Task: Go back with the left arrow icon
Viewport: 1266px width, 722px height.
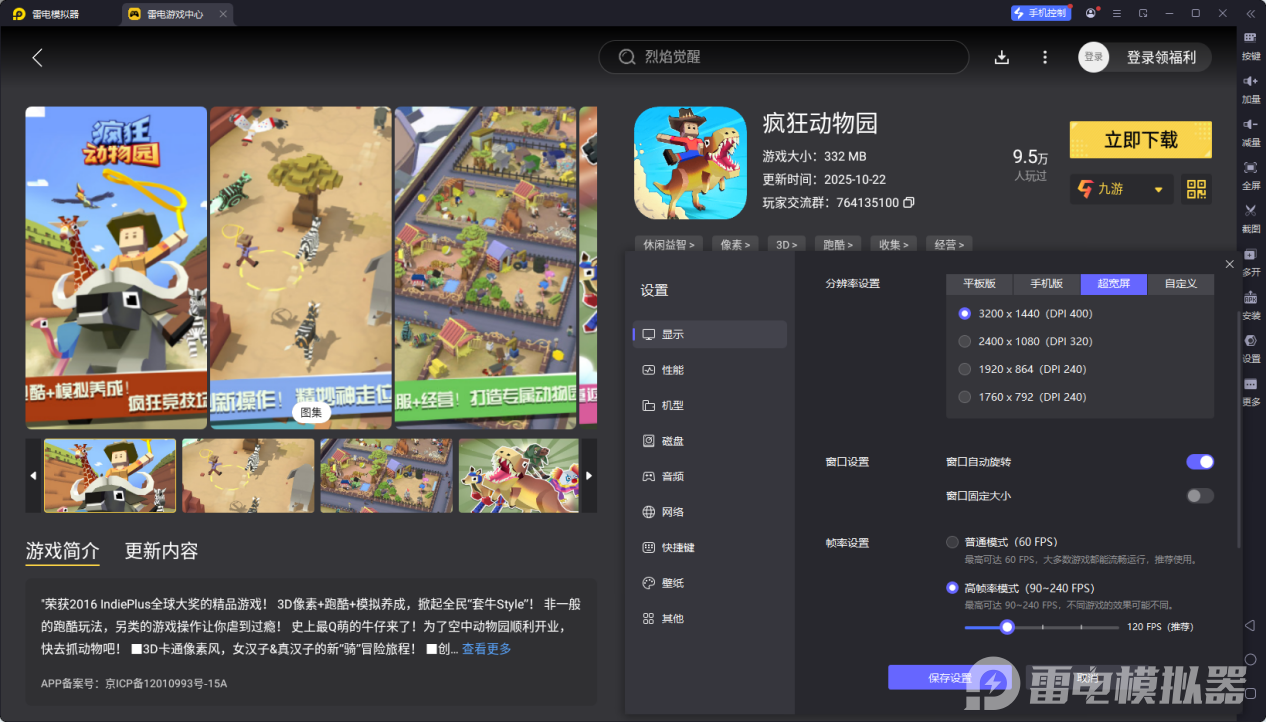Action: click(37, 57)
